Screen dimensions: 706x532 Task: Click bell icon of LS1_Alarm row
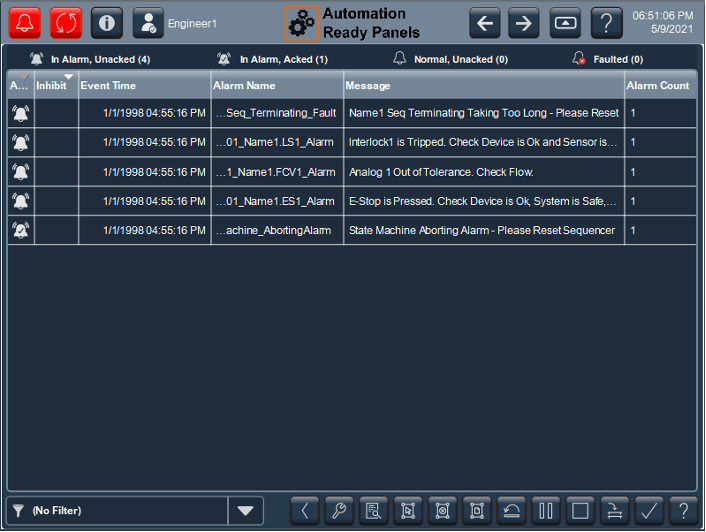point(21,143)
